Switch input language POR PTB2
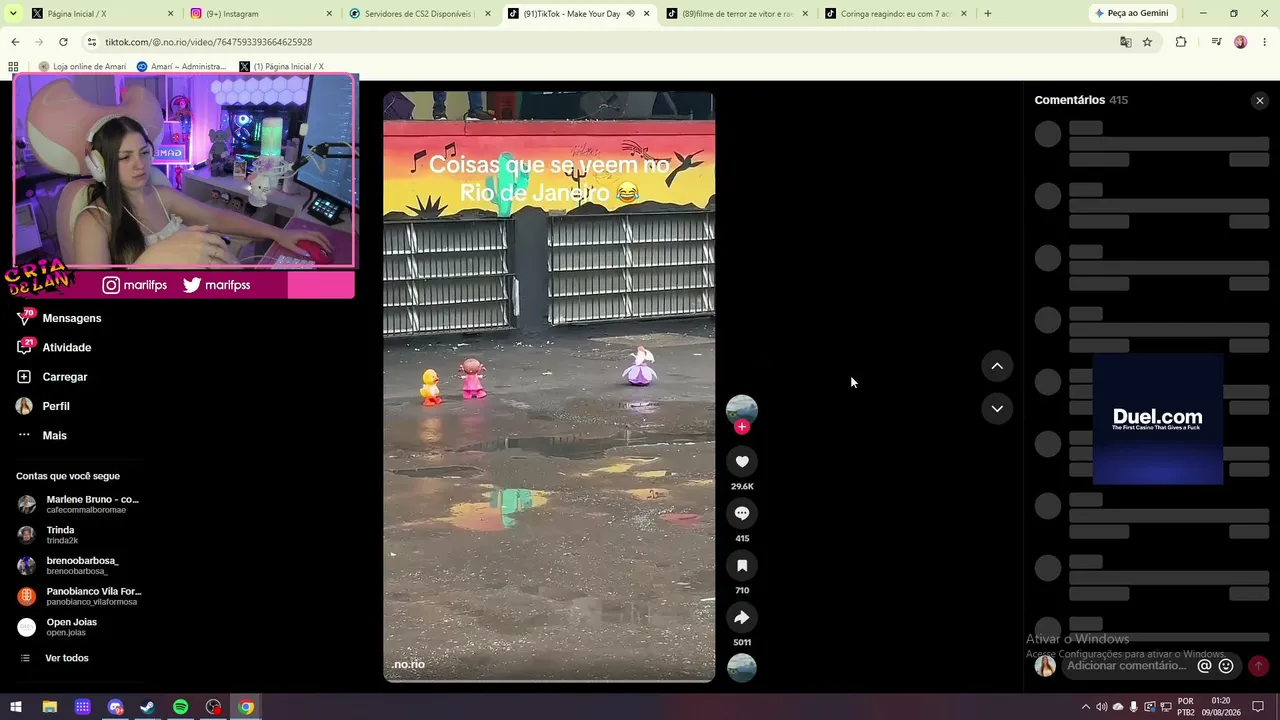 1186,707
